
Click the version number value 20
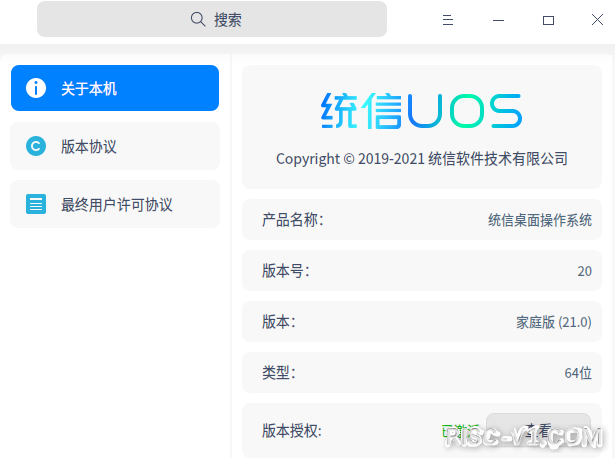click(x=584, y=271)
